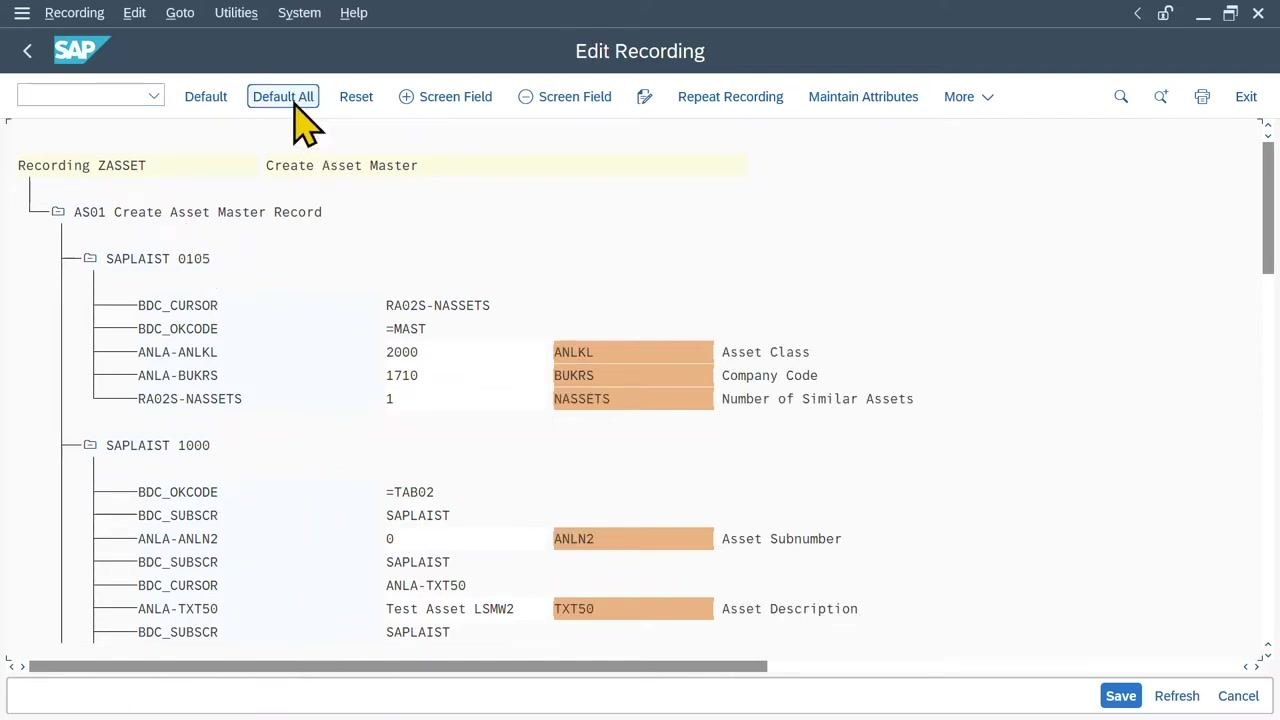Click the Default button
1280x720 pixels.
[206, 97]
